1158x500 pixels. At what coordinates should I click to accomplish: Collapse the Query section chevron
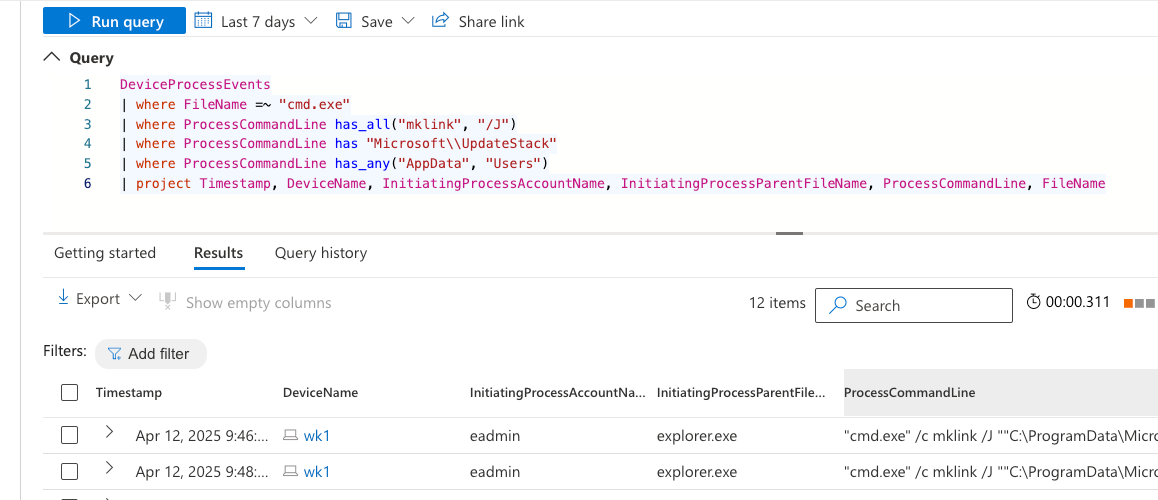pos(52,58)
